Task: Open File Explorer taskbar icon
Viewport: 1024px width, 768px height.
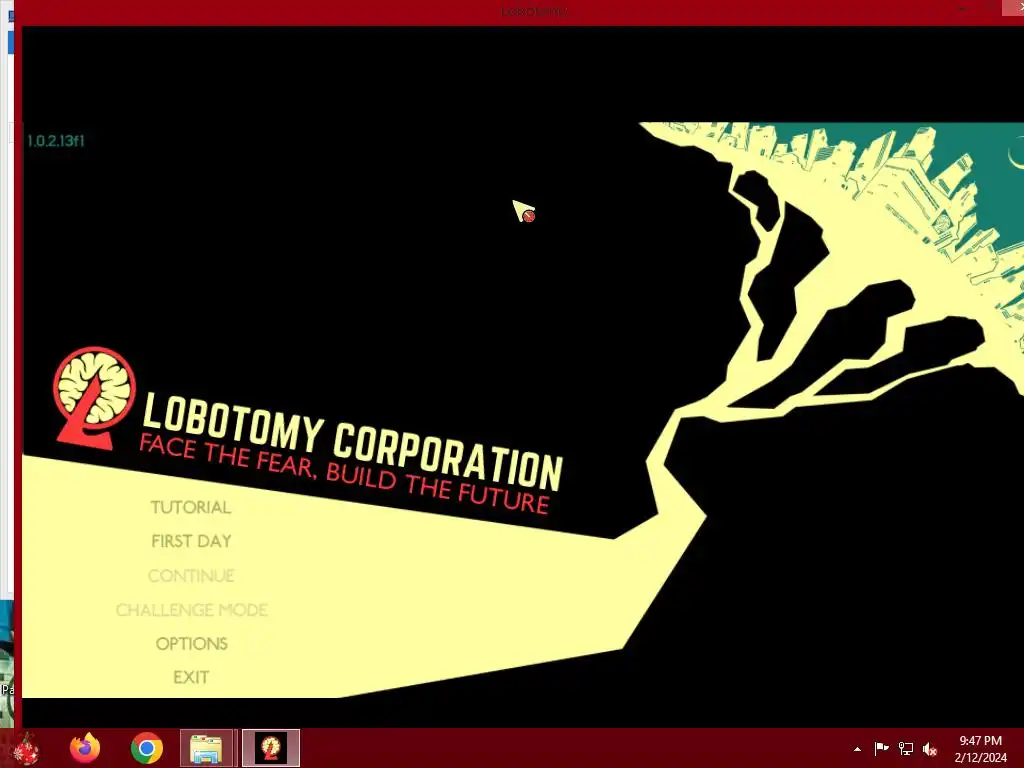Action: point(206,748)
